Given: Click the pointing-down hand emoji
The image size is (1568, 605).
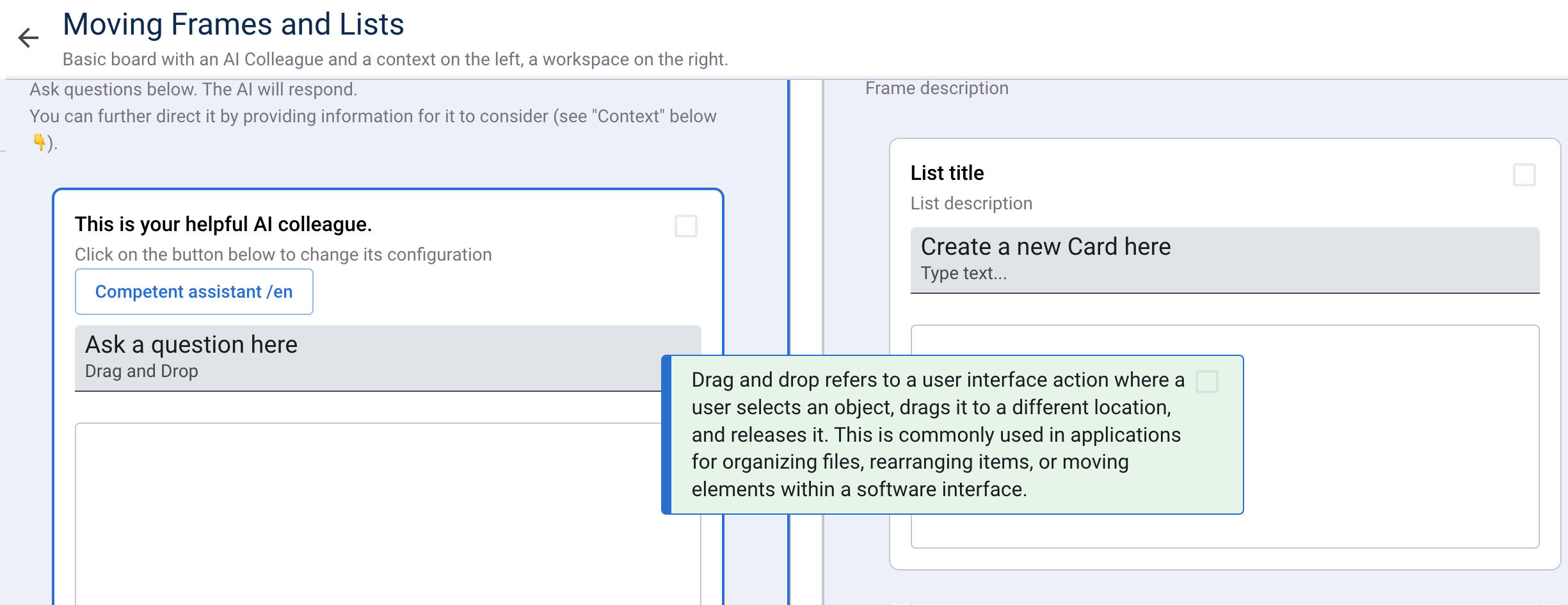Looking at the screenshot, I should pyautogui.click(x=39, y=141).
